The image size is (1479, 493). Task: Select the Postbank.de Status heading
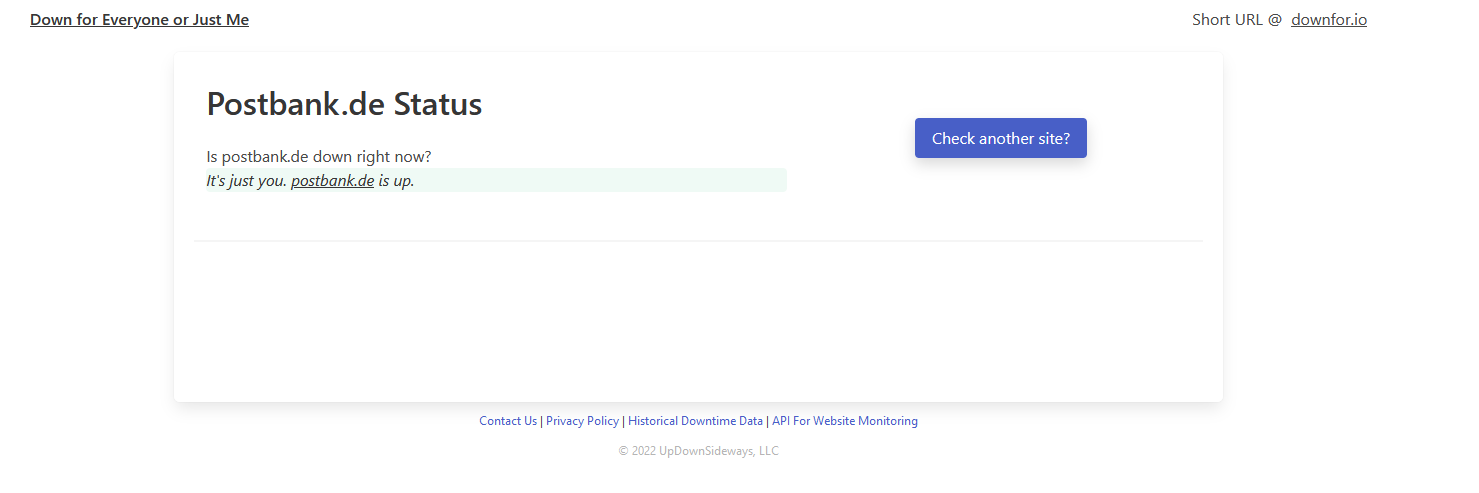pyautogui.click(x=344, y=104)
